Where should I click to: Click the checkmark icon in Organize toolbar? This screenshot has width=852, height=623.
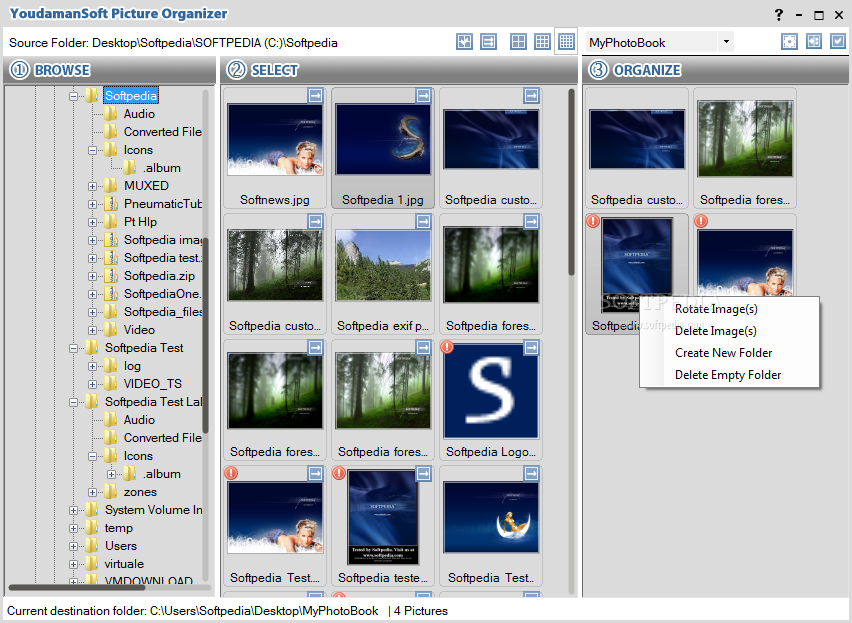point(838,41)
